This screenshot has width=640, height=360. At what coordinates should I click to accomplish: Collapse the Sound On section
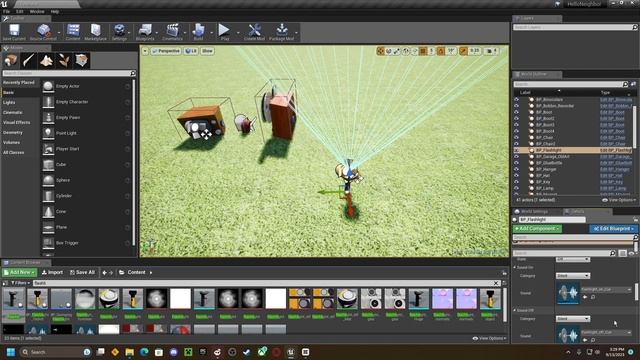point(515,267)
